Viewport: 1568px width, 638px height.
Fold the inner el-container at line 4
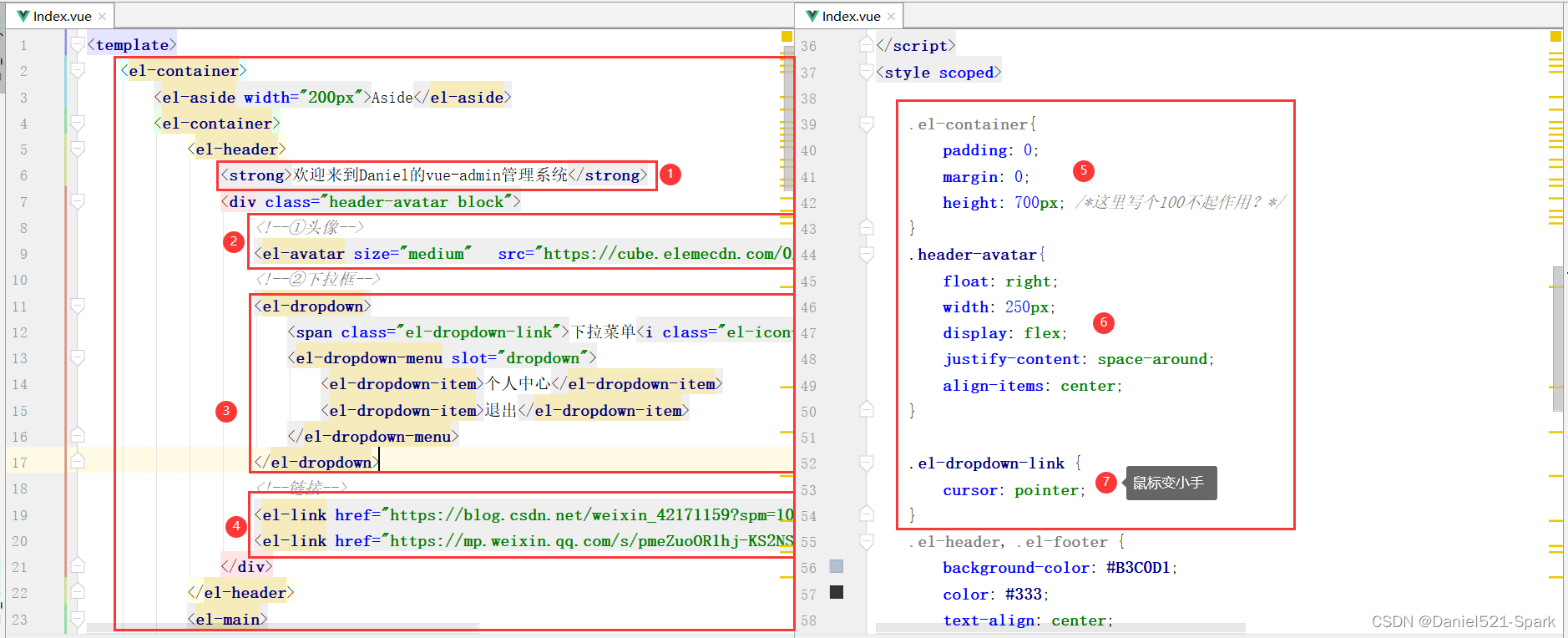click(x=78, y=123)
